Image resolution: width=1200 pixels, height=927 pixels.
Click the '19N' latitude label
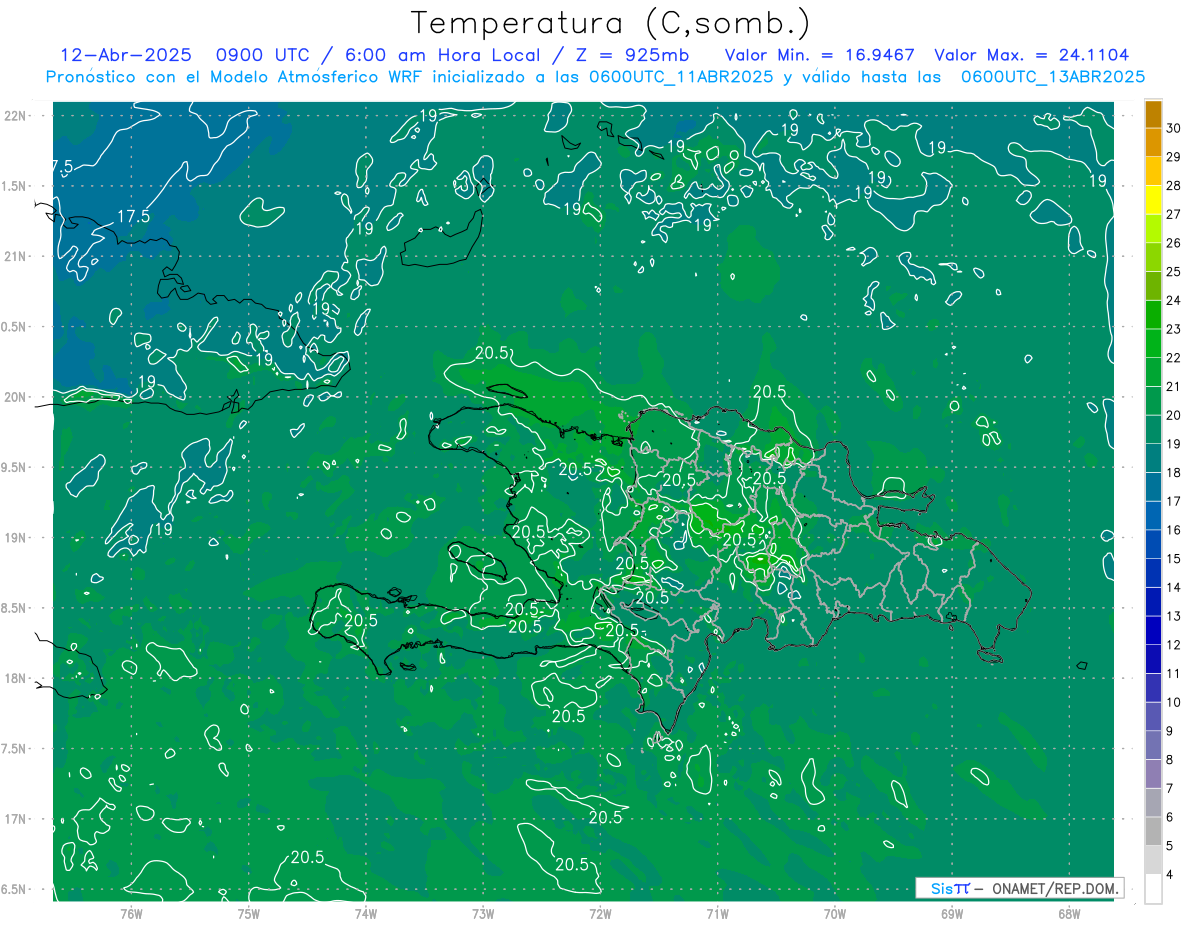pyautogui.click(x=17, y=538)
